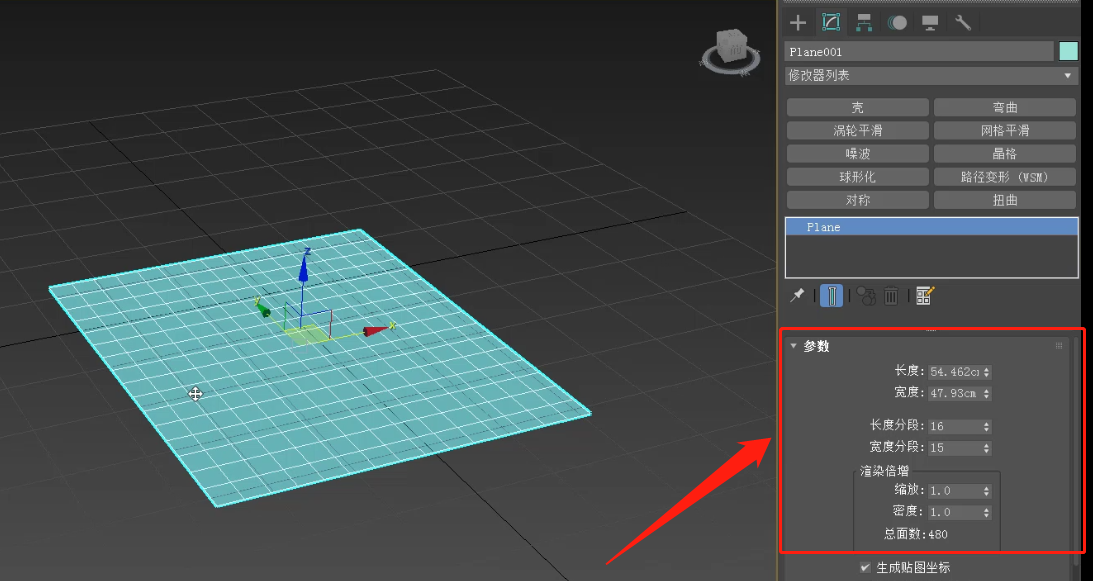Click the Plane001 object name field
This screenshot has width=1093, height=581.
[919, 52]
